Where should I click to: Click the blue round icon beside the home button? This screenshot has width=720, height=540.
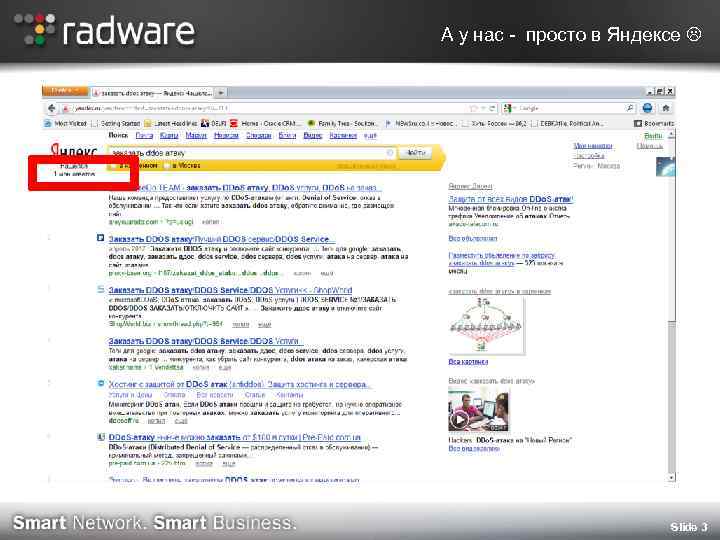647,108
